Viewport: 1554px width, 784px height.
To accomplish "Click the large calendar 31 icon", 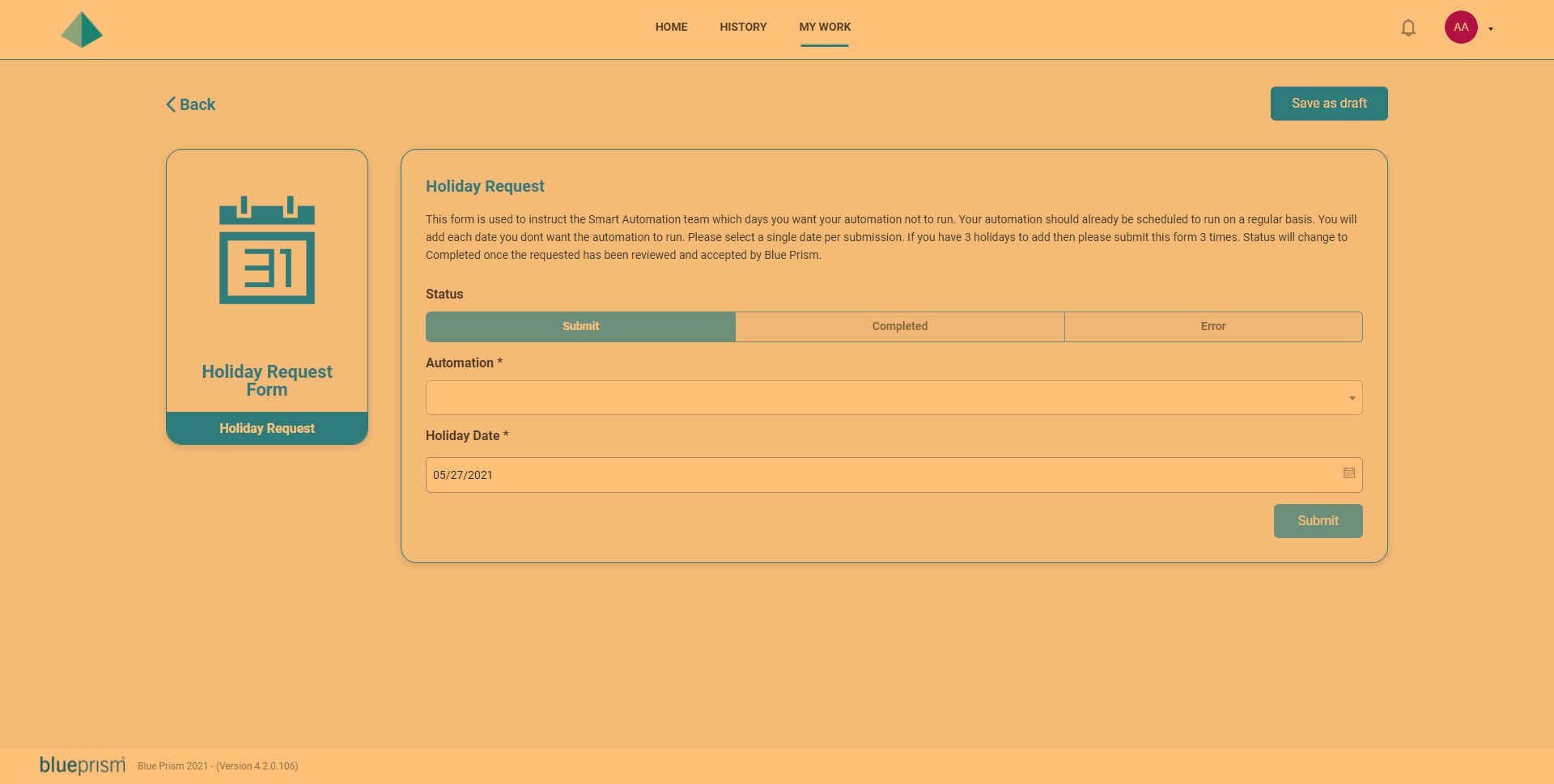I will tap(267, 250).
